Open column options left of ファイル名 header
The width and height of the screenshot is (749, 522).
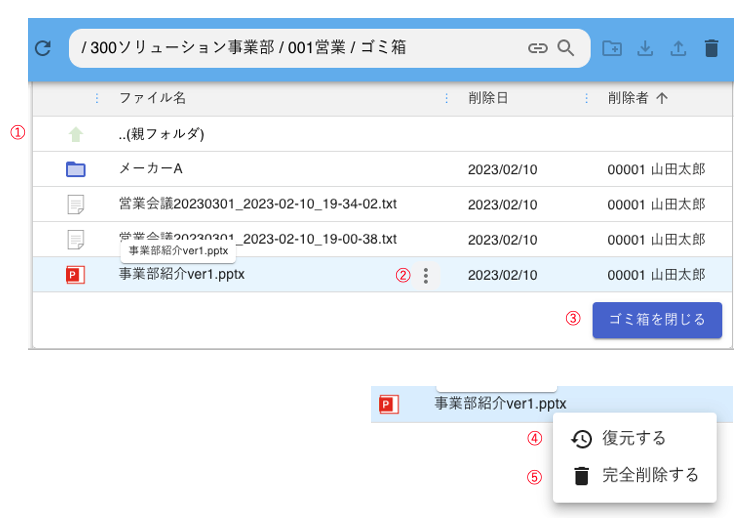[x=97, y=98]
